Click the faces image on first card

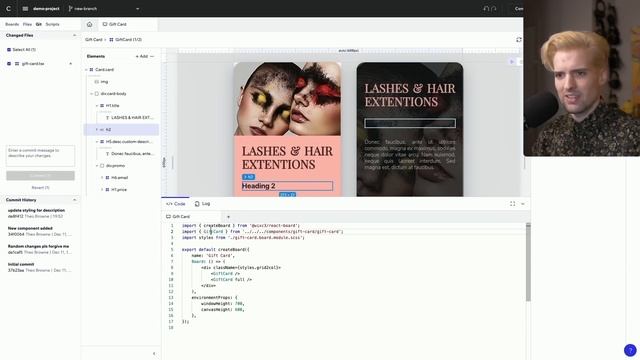(x=287, y=99)
